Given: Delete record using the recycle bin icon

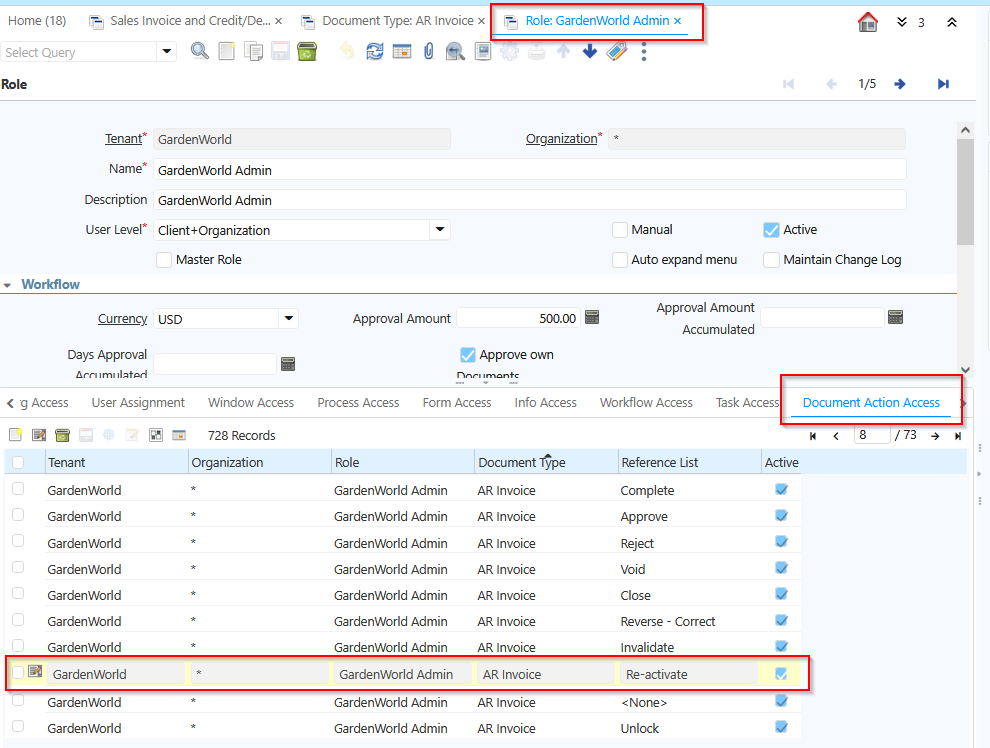Looking at the screenshot, I should (x=307, y=50).
